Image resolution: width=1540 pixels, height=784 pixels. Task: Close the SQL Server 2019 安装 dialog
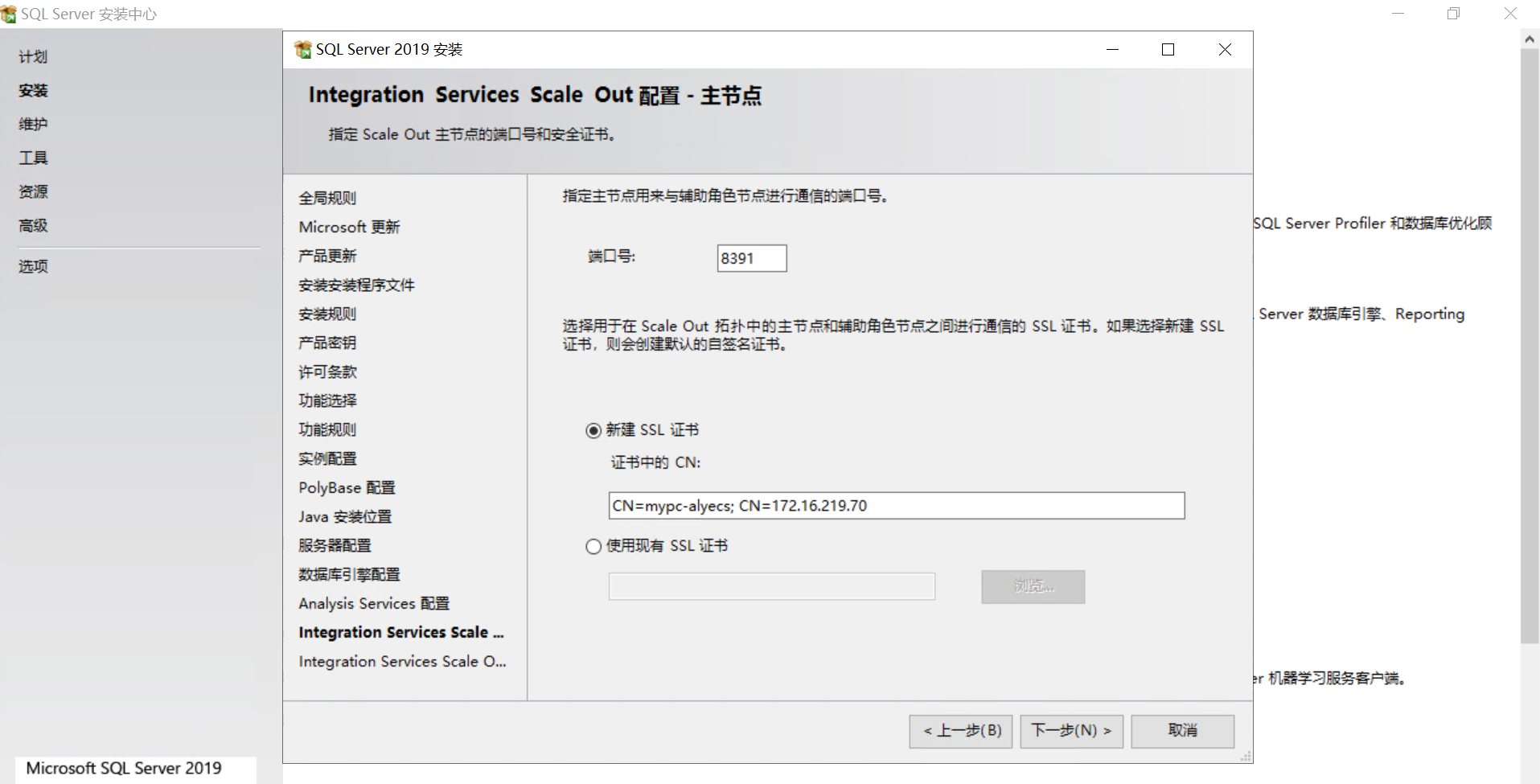point(1225,50)
